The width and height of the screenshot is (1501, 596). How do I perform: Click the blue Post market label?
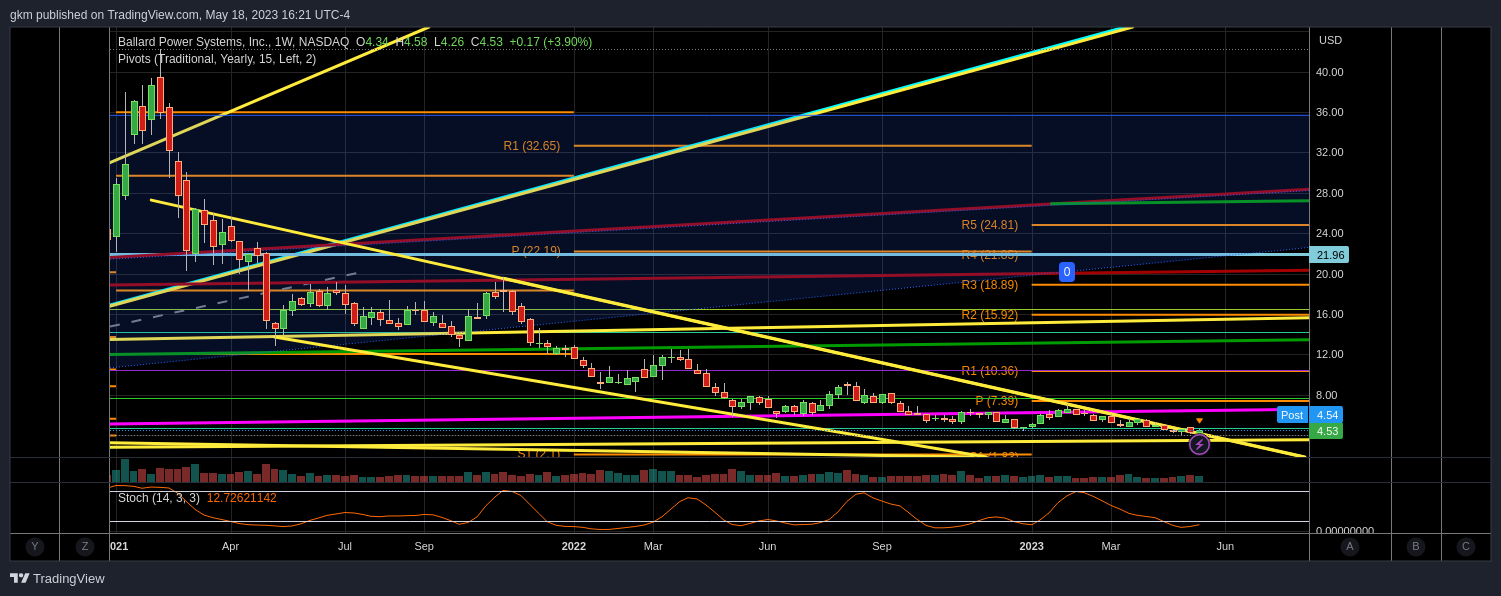tap(1292, 415)
